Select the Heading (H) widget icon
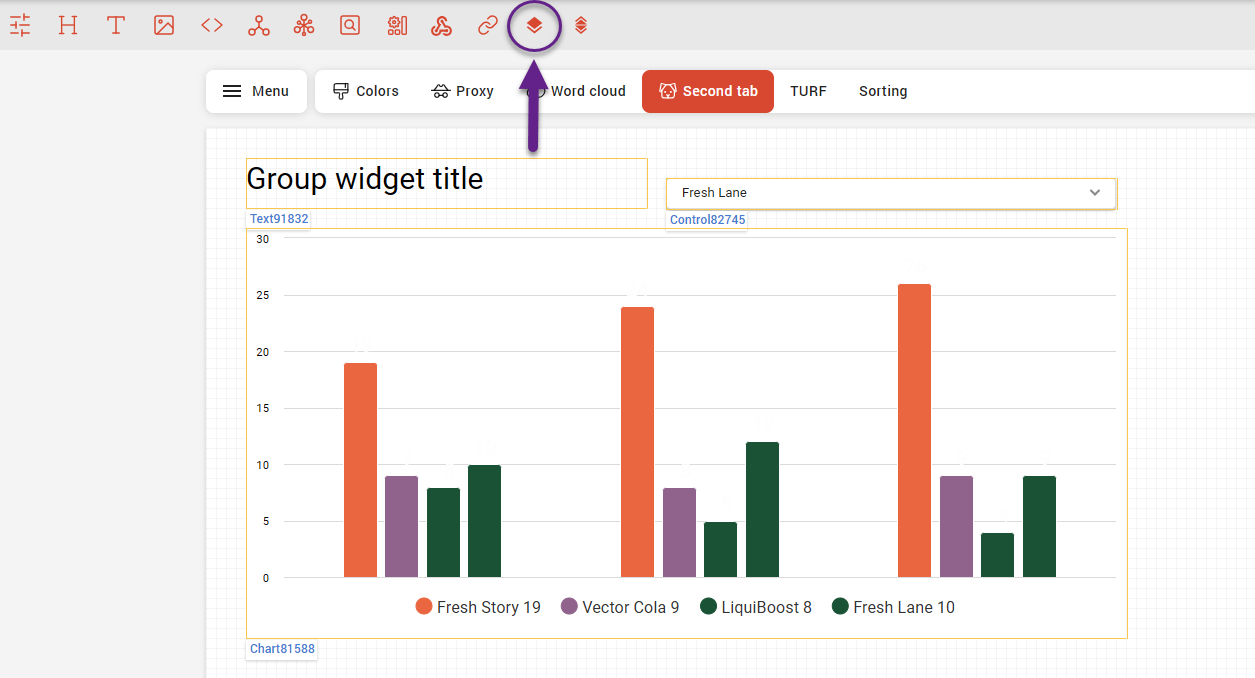 [68, 26]
